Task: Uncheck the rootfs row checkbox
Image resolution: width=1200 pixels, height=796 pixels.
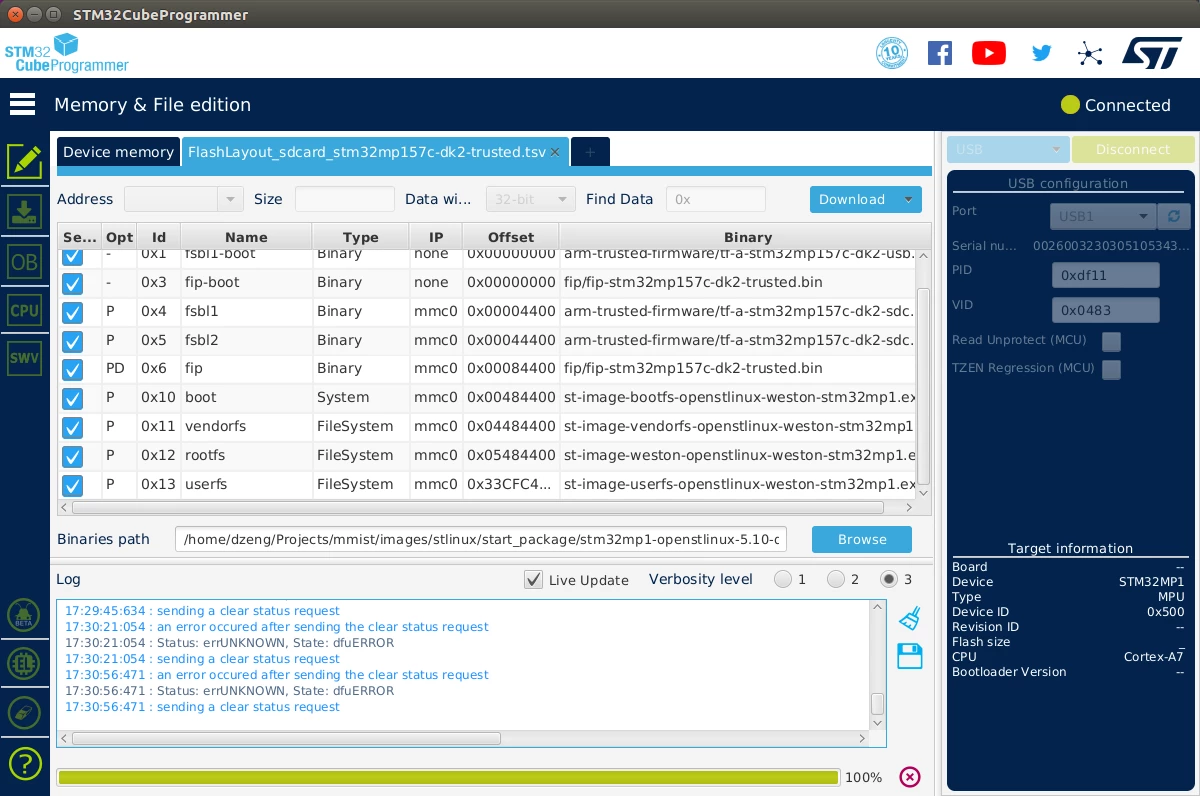Action: pos(72,457)
